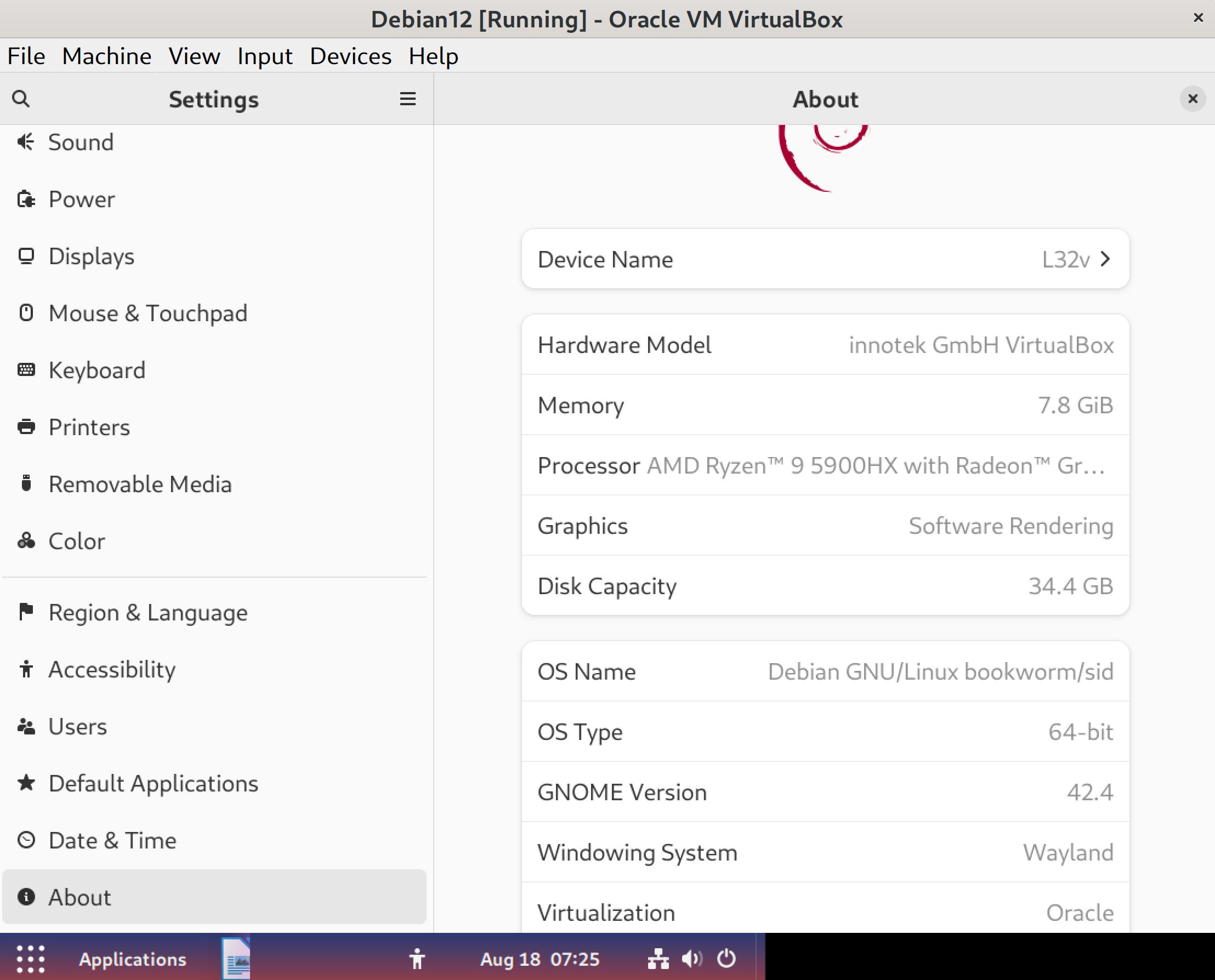Open the Settings hamburger menu

[x=407, y=99]
